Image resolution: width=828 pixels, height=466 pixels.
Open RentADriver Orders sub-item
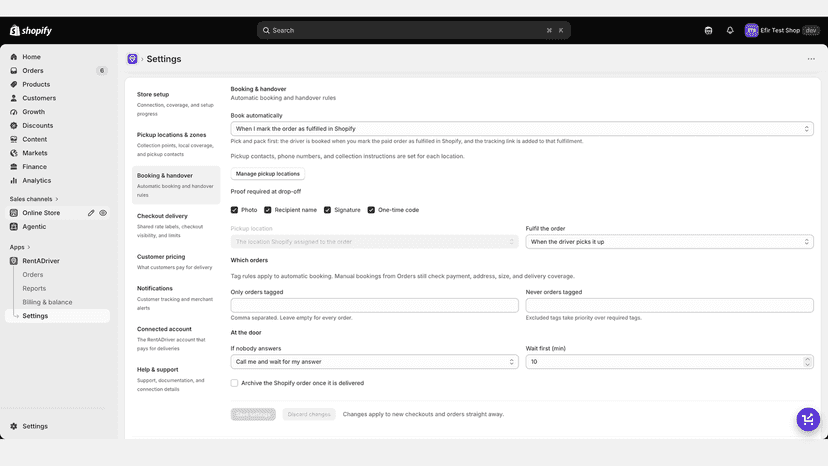point(33,274)
